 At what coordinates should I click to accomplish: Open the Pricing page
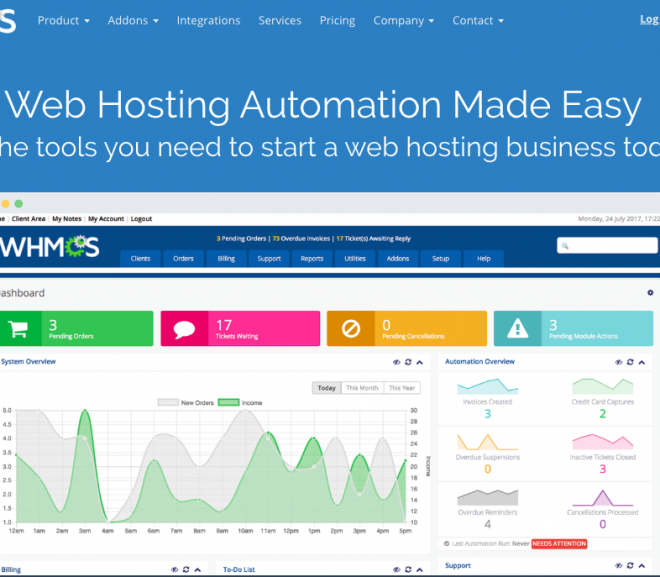(337, 21)
